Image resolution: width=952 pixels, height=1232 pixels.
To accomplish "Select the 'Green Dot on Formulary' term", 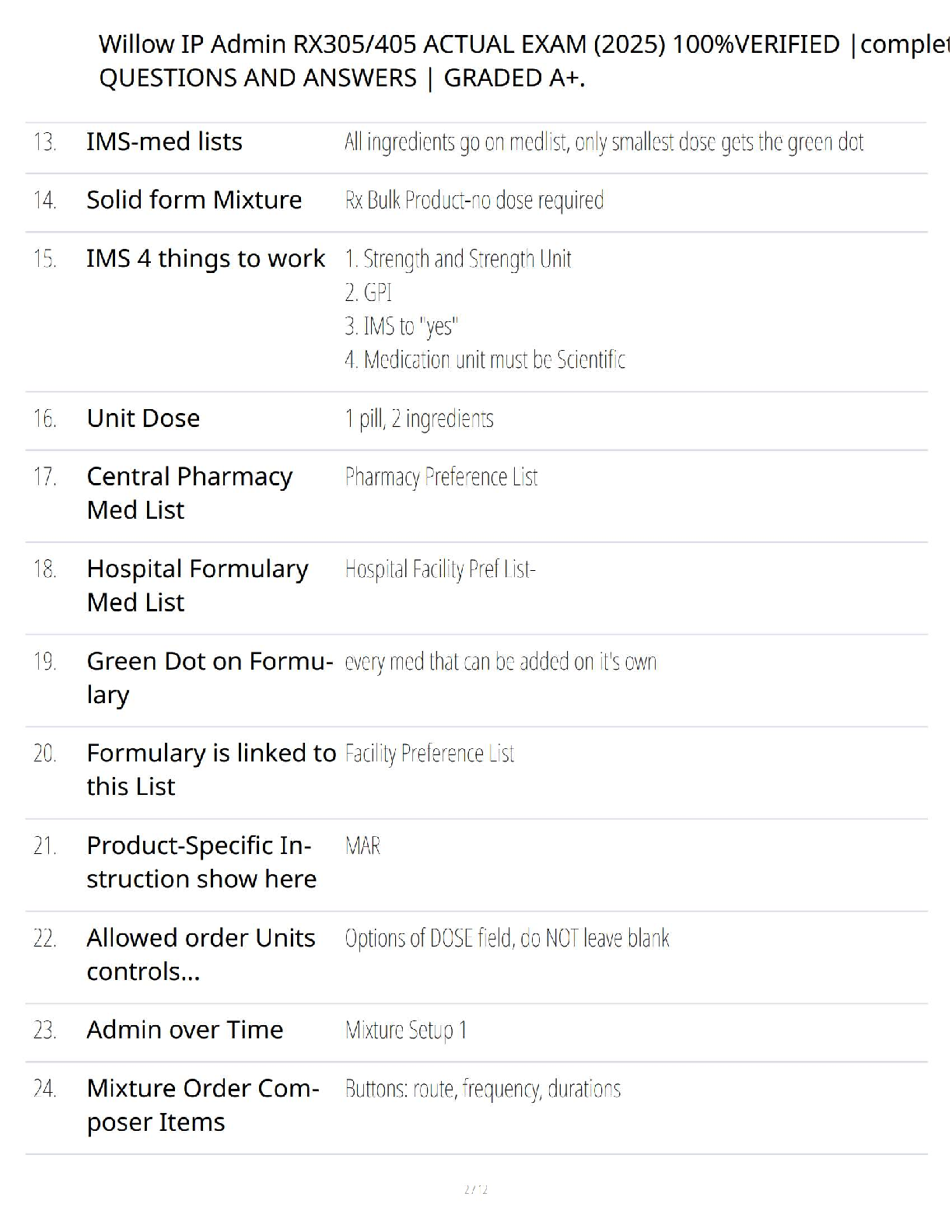I will click(x=209, y=677).
